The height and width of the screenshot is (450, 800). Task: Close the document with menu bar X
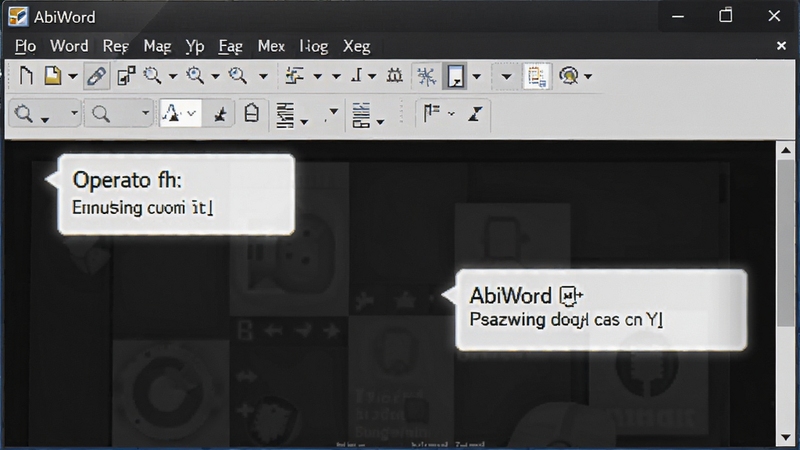click(x=781, y=46)
